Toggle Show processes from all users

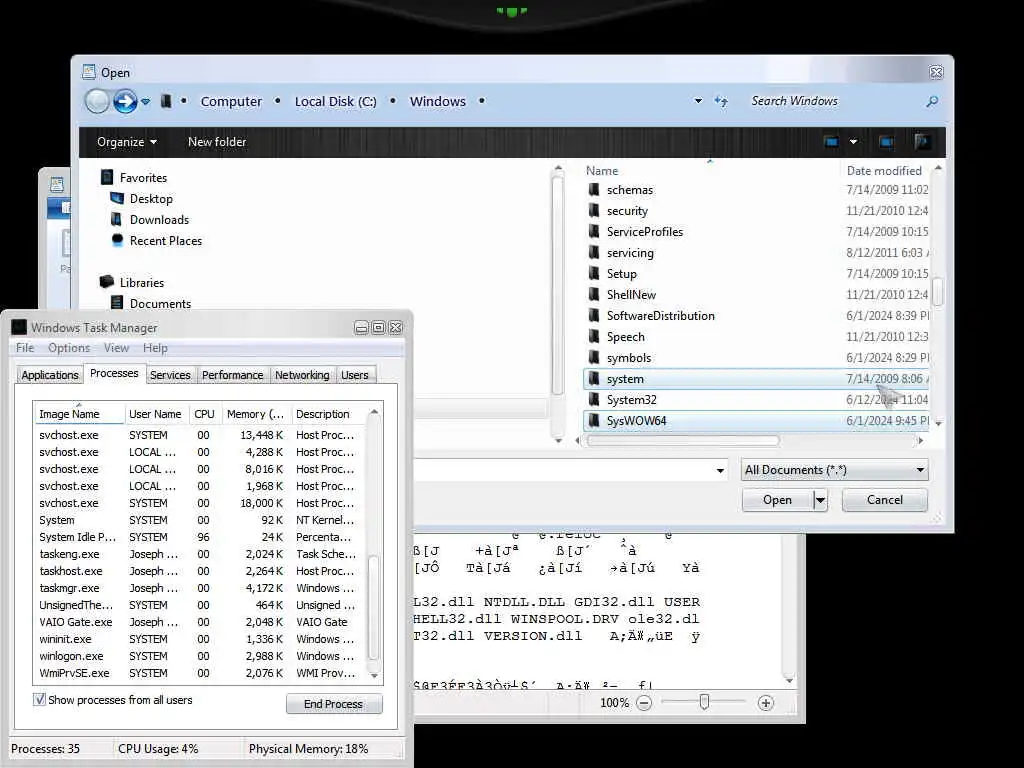coord(39,699)
